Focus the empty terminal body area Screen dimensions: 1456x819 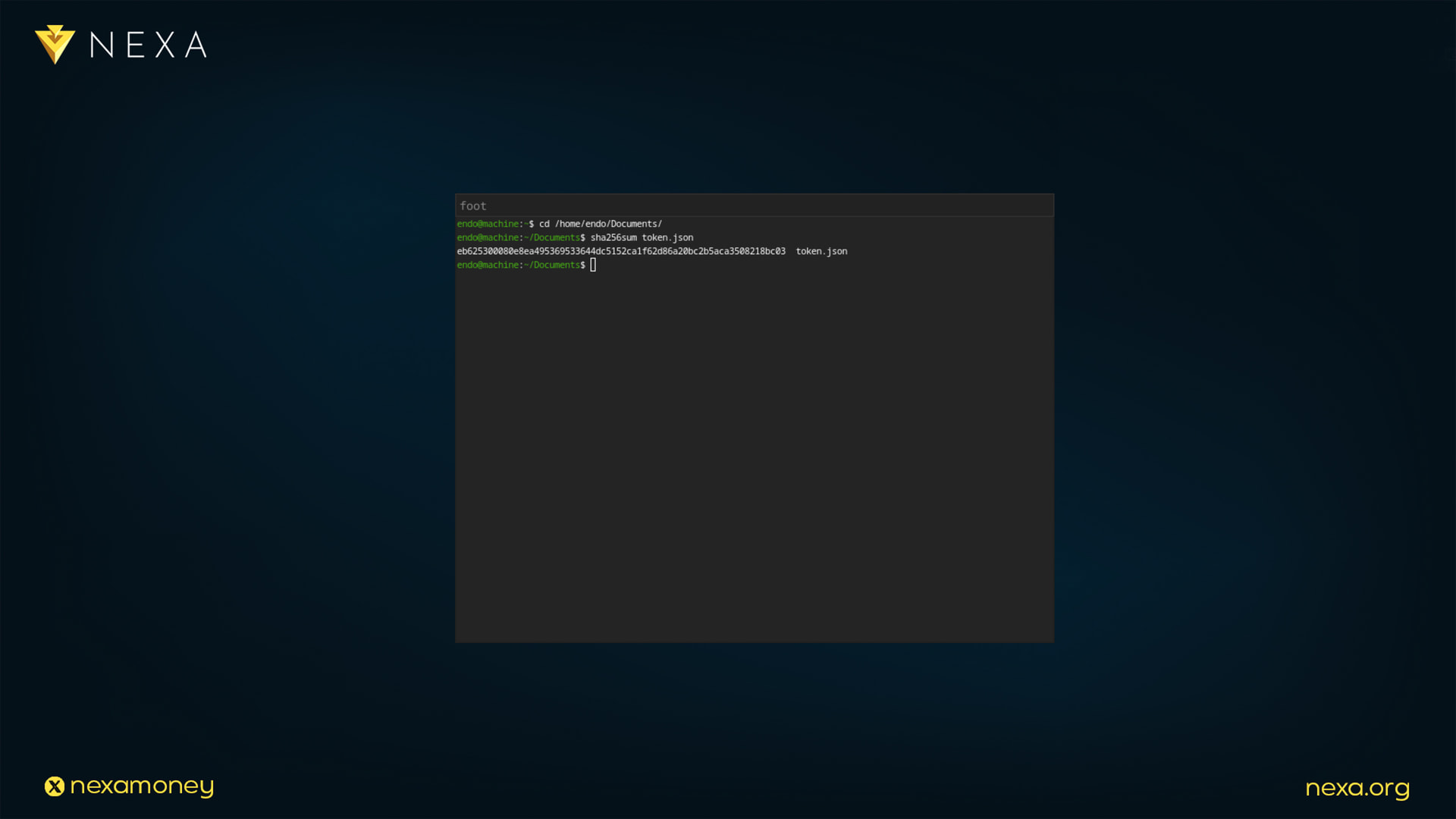click(x=755, y=455)
